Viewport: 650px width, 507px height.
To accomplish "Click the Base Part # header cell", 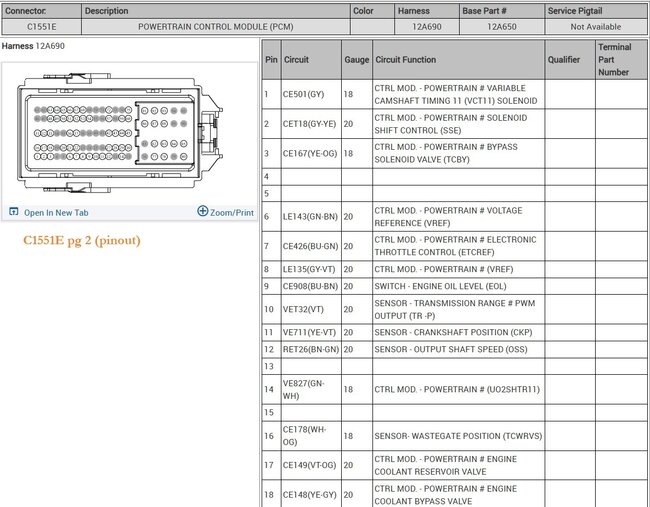I will 502,11.
